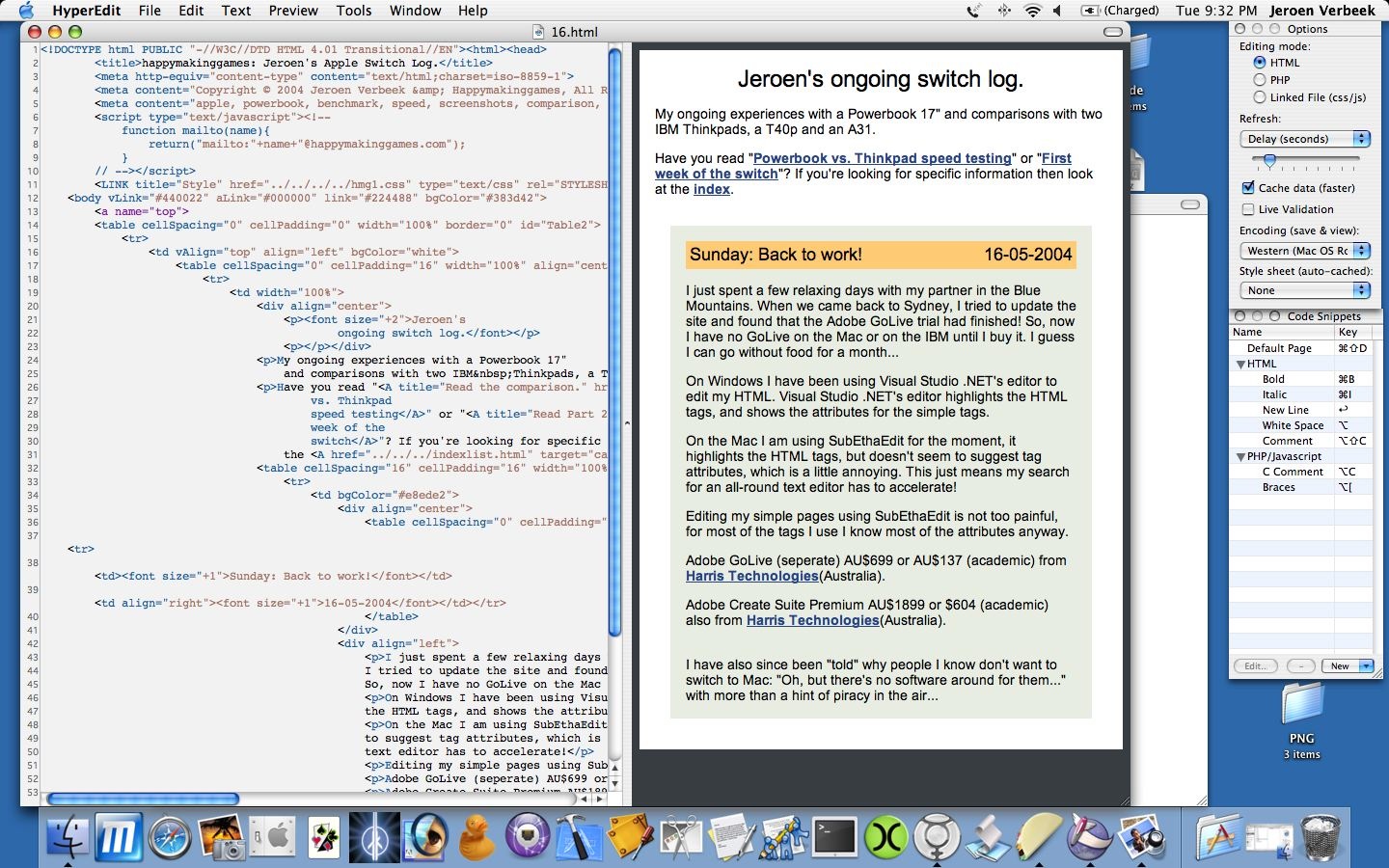Select the Italic snippet row
The image size is (1389, 868).
point(1300,394)
